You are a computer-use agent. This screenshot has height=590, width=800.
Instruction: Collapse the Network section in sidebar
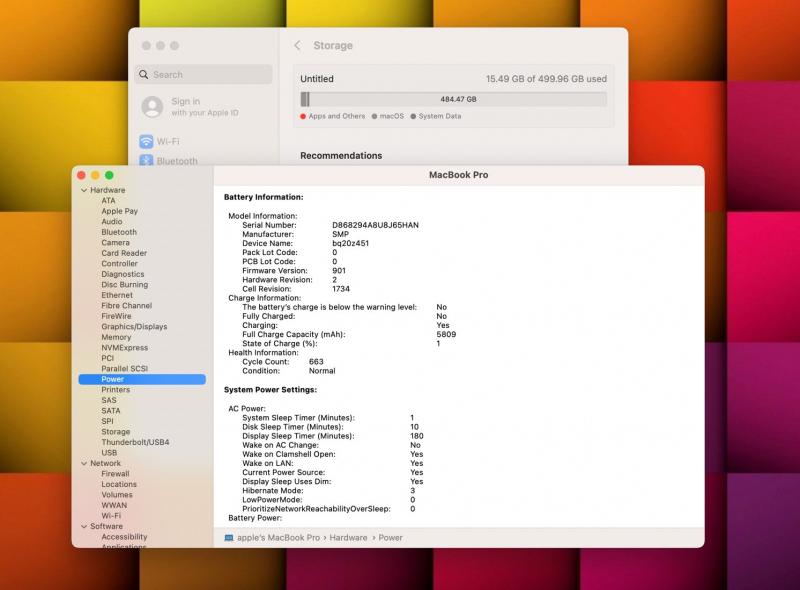(x=84, y=463)
